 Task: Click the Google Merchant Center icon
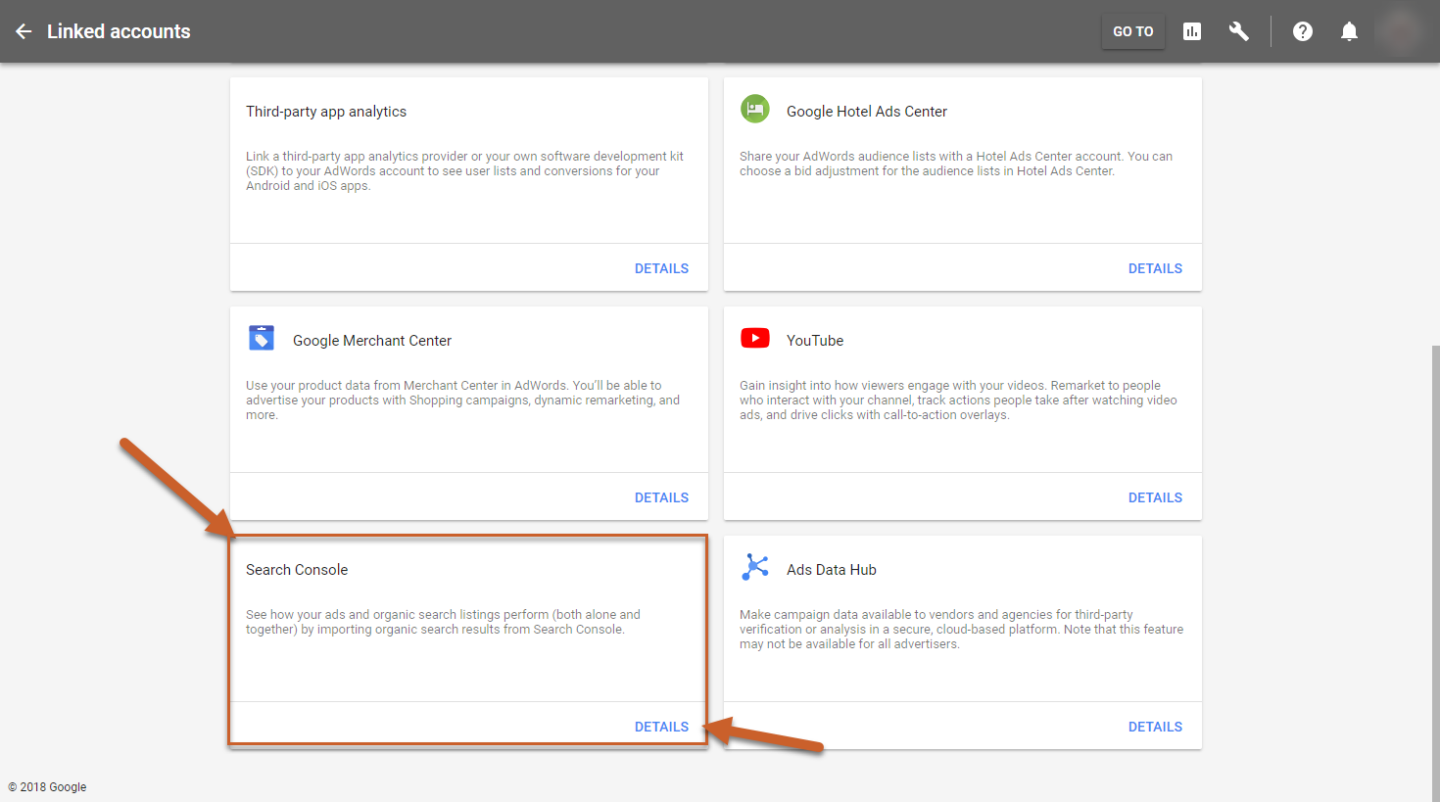click(261, 339)
